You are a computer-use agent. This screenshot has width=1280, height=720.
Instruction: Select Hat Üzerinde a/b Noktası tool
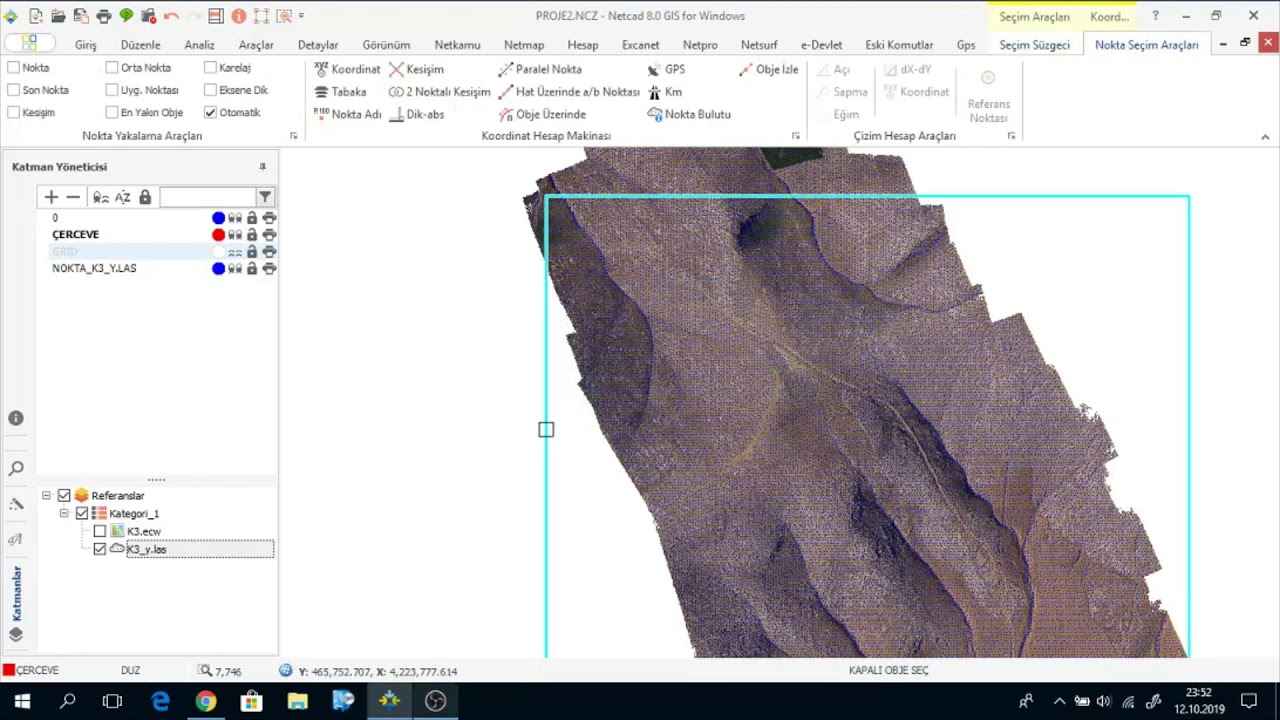click(569, 91)
